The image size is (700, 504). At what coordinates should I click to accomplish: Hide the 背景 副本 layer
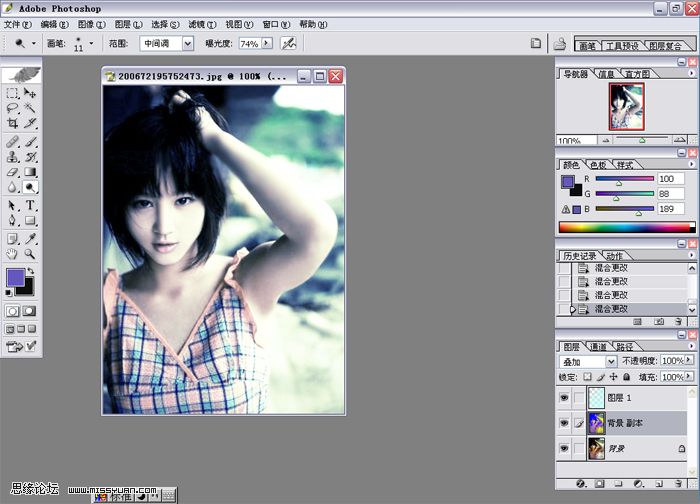[x=564, y=423]
